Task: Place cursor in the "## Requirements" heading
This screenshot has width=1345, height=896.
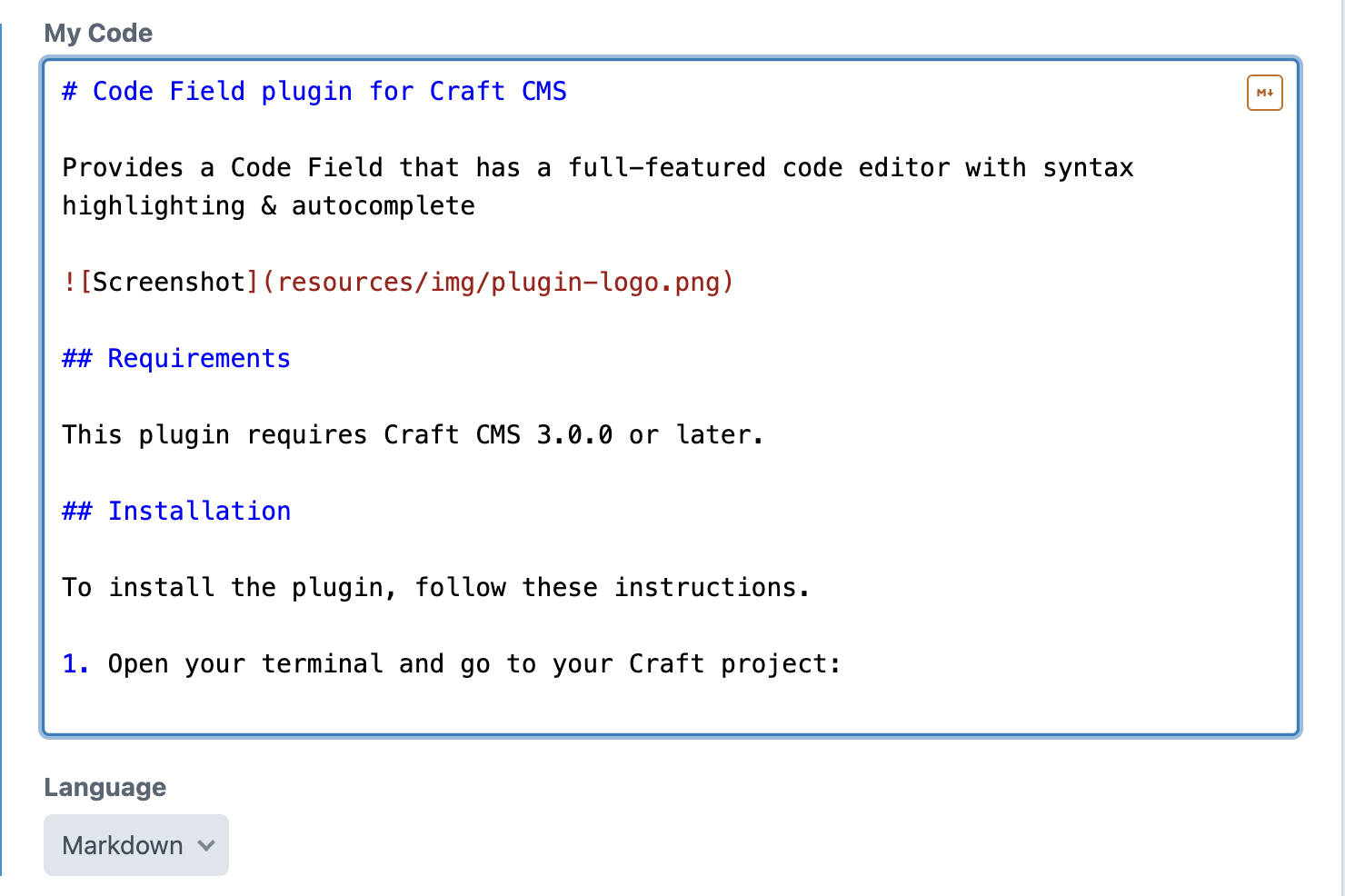Action: point(198,359)
